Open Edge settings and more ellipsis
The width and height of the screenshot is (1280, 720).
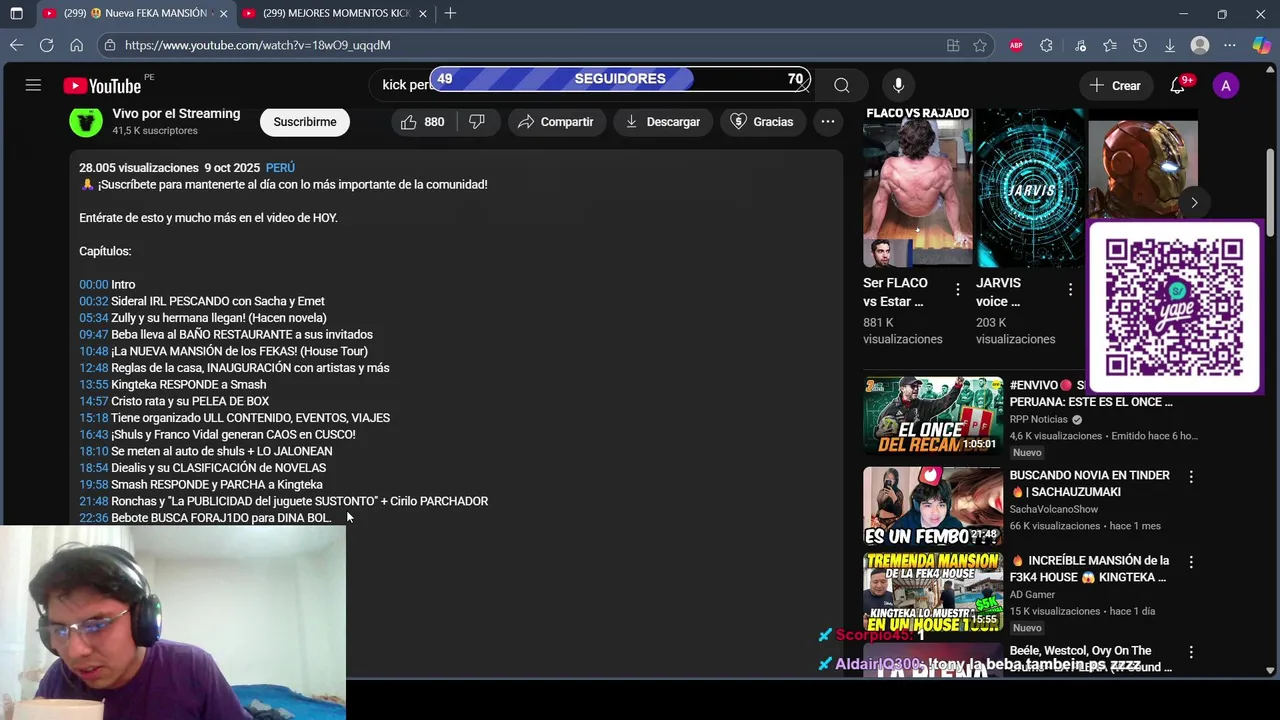point(1230,45)
